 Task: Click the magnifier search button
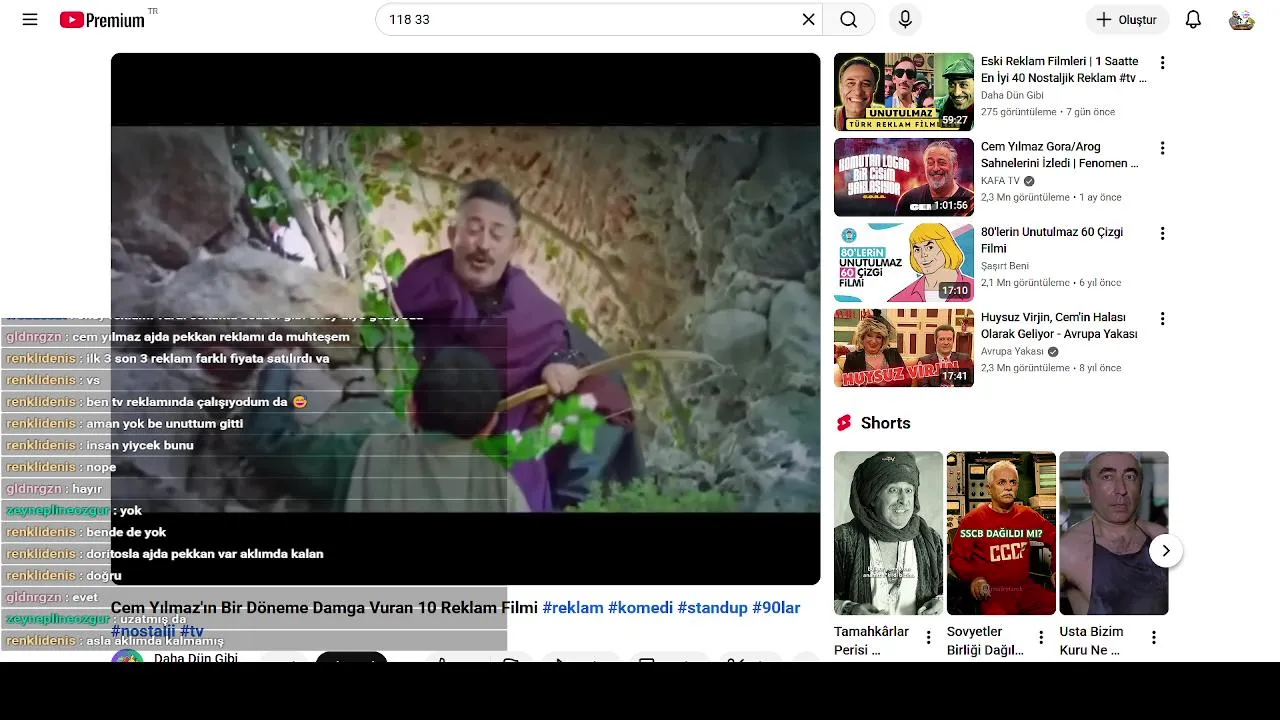pos(848,19)
